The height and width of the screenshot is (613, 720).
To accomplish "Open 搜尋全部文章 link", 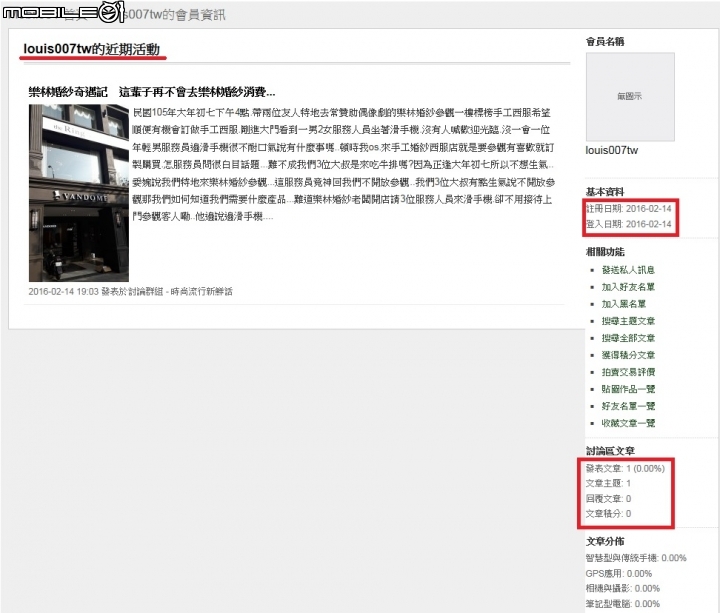I will click(628, 338).
